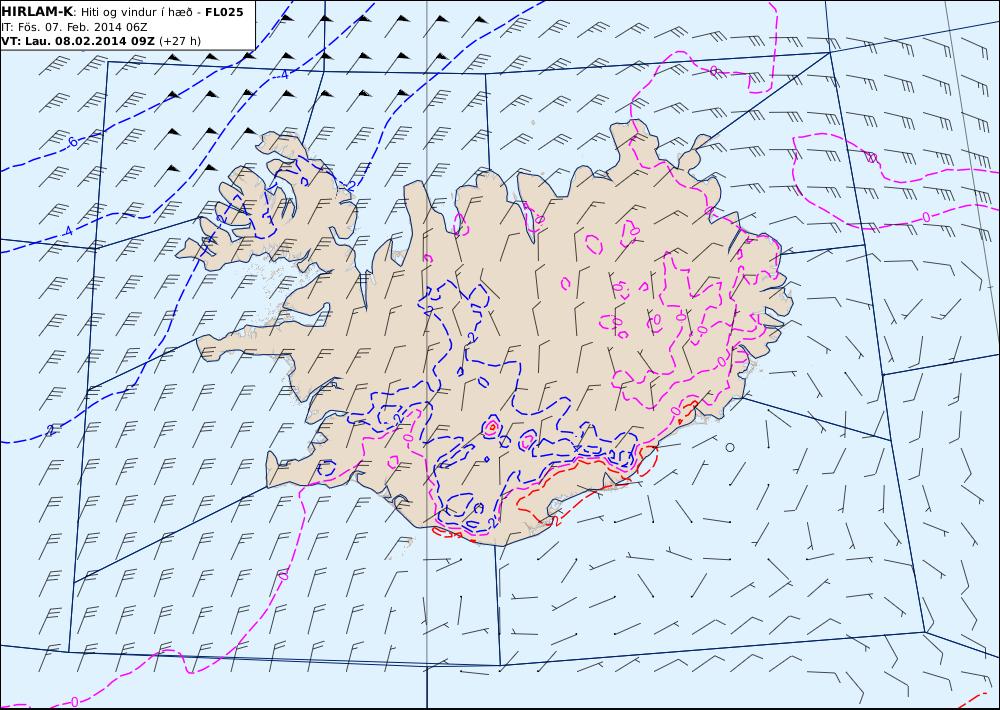Click the blue '-6' isotherm label

[72, 142]
